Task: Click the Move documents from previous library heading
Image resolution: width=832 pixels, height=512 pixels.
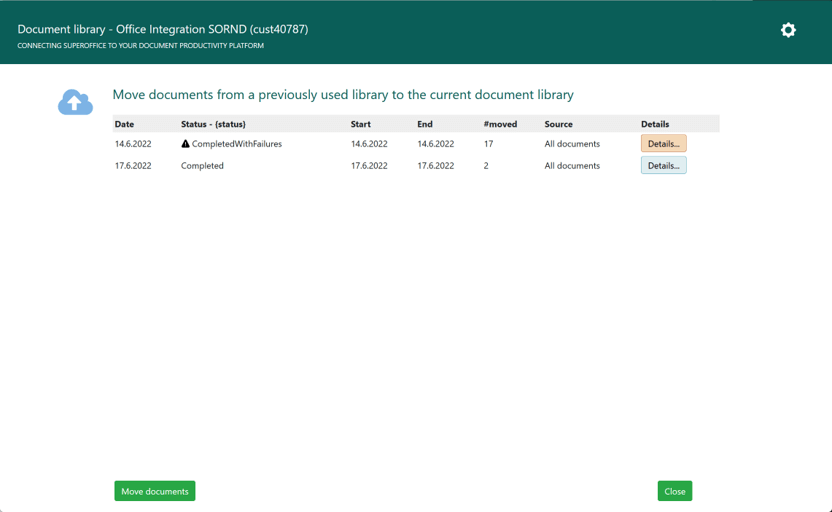Action: click(343, 94)
